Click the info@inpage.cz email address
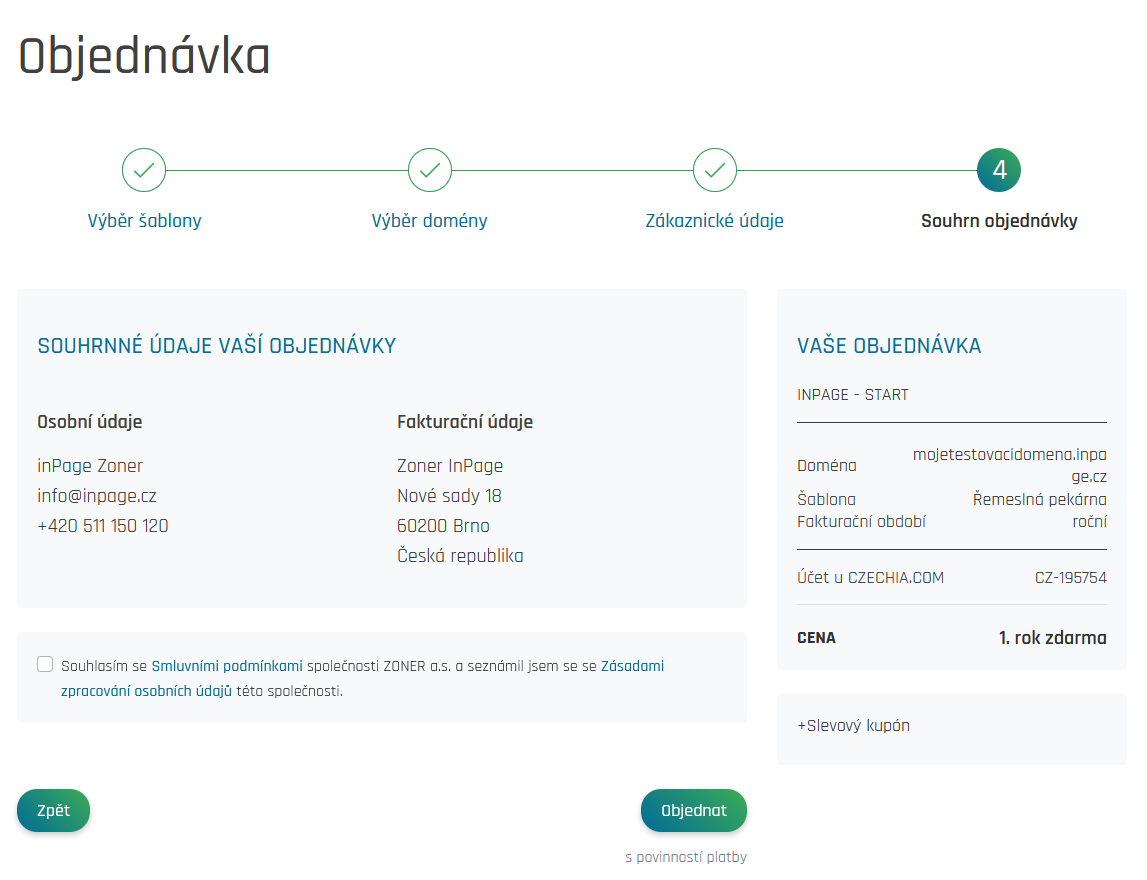 click(x=97, y=496)
